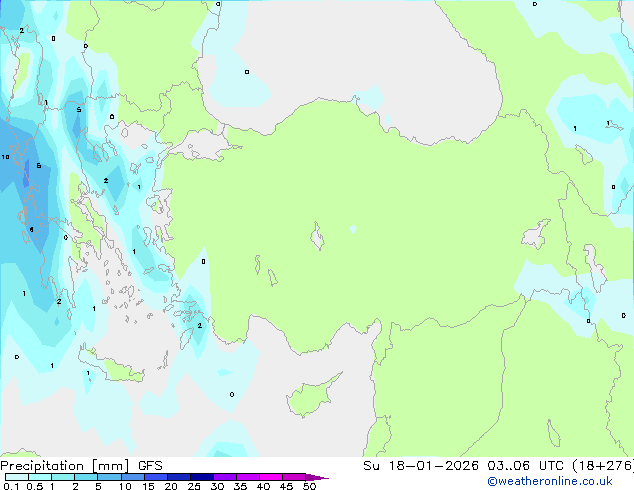This screenshot has height=490, width=634.
Task: Click the "45" legend scale label
Action: [x=286, y=486]
